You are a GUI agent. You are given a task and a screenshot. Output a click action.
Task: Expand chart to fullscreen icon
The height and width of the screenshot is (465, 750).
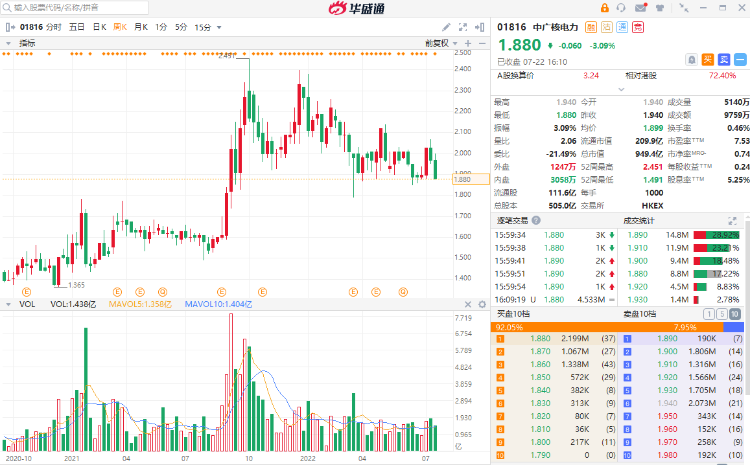463,27
